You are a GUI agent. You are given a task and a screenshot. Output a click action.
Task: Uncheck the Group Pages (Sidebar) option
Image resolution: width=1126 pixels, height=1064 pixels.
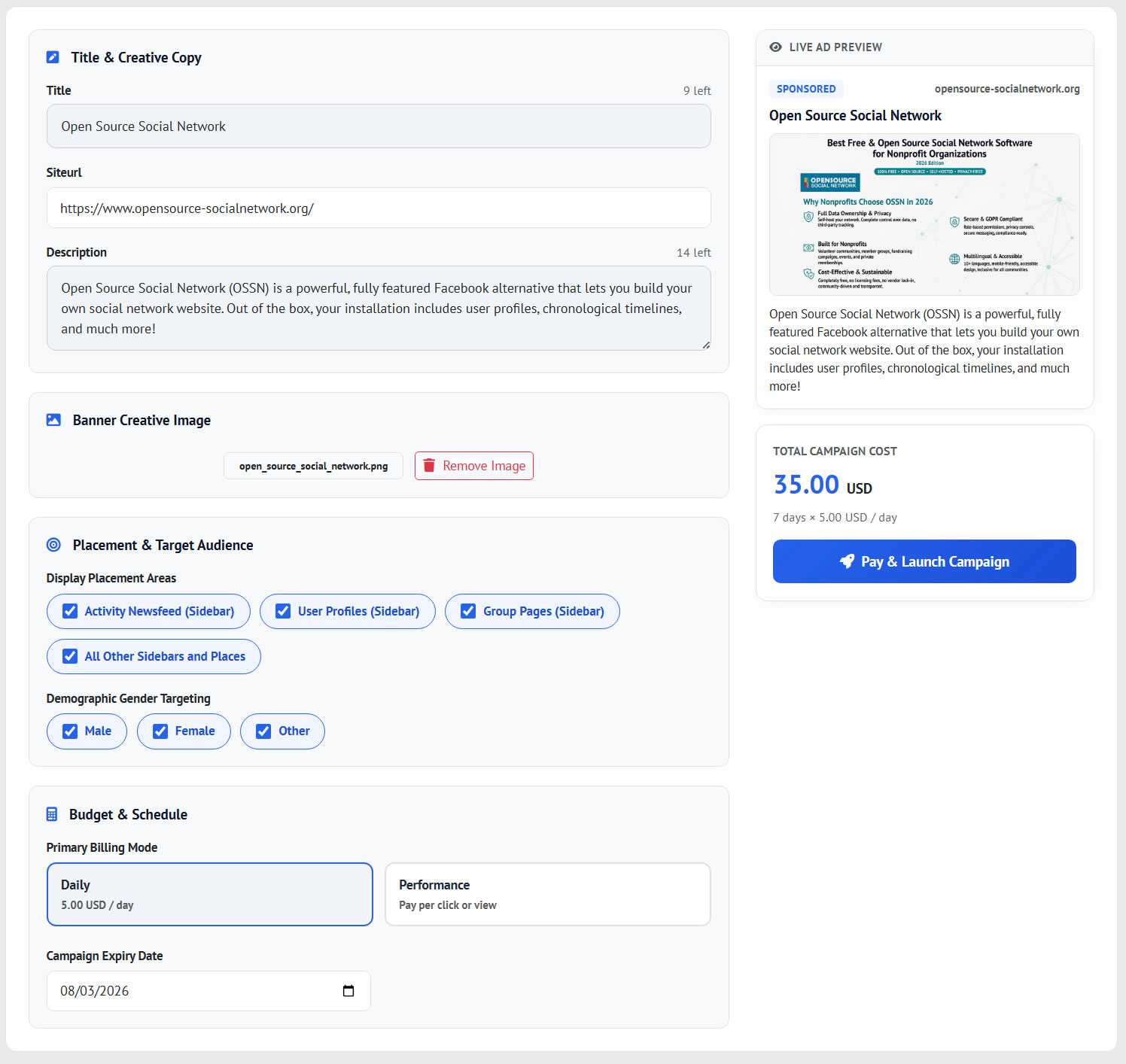pos(468,611)
